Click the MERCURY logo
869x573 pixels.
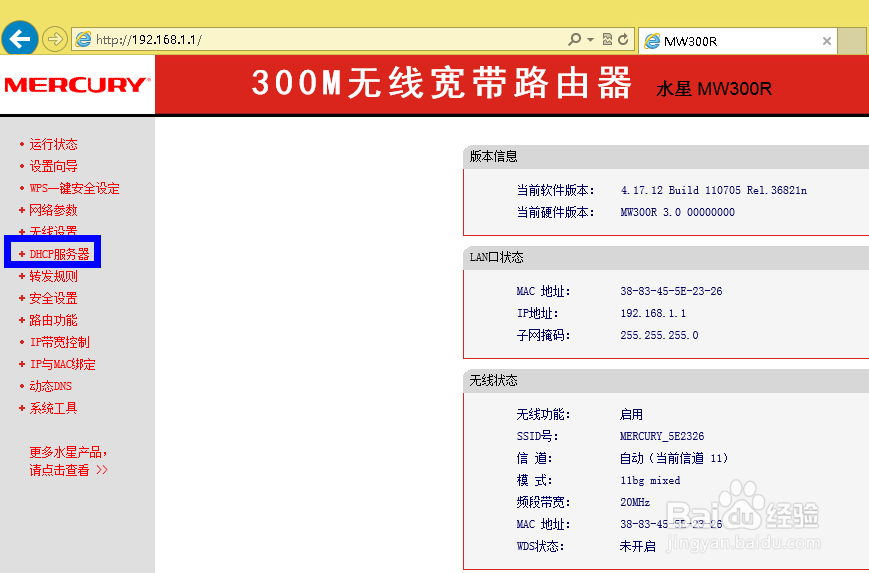(77, 85)
